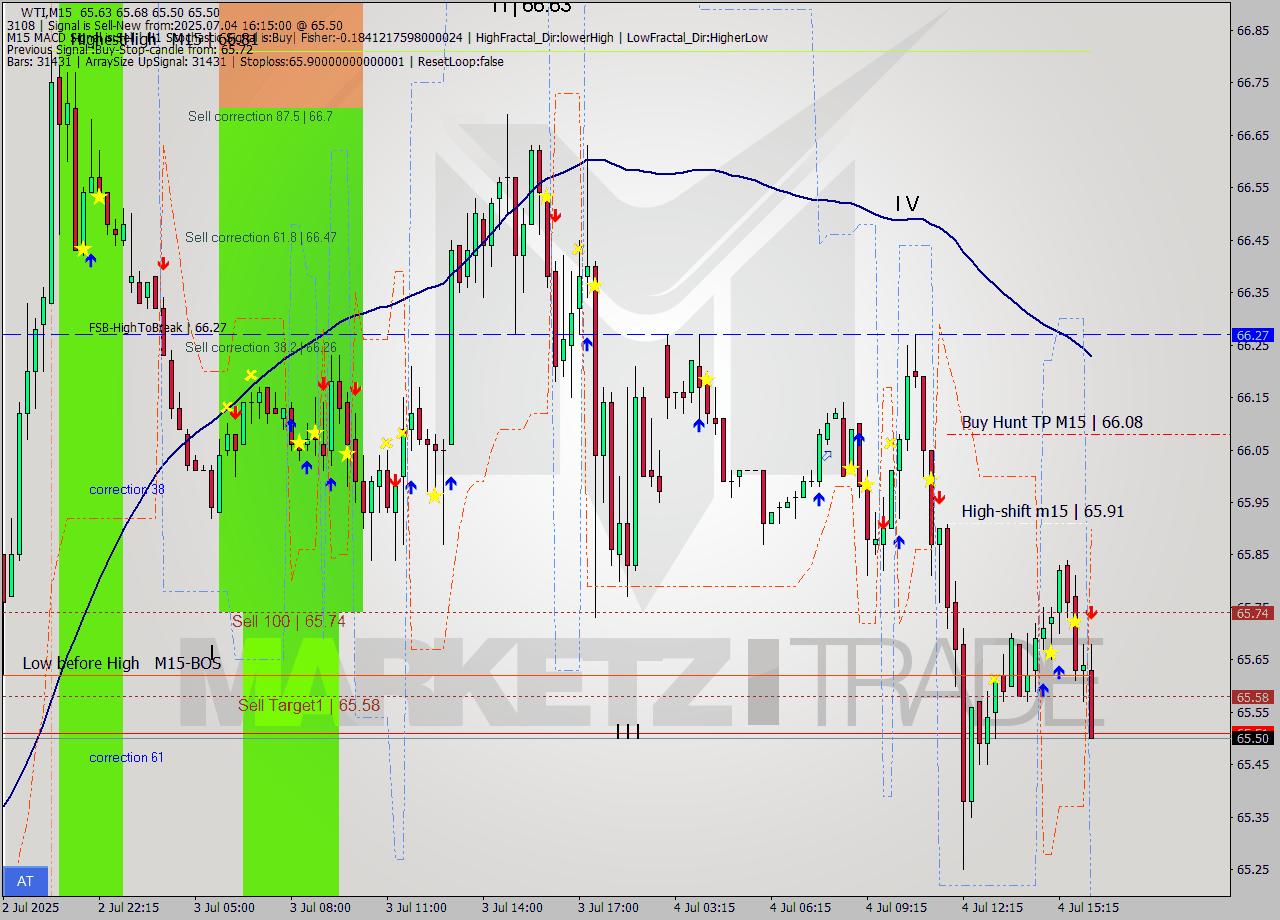
Task: Click the blue up arrow near 4 Jul 03:15
Action: point(700,424)
